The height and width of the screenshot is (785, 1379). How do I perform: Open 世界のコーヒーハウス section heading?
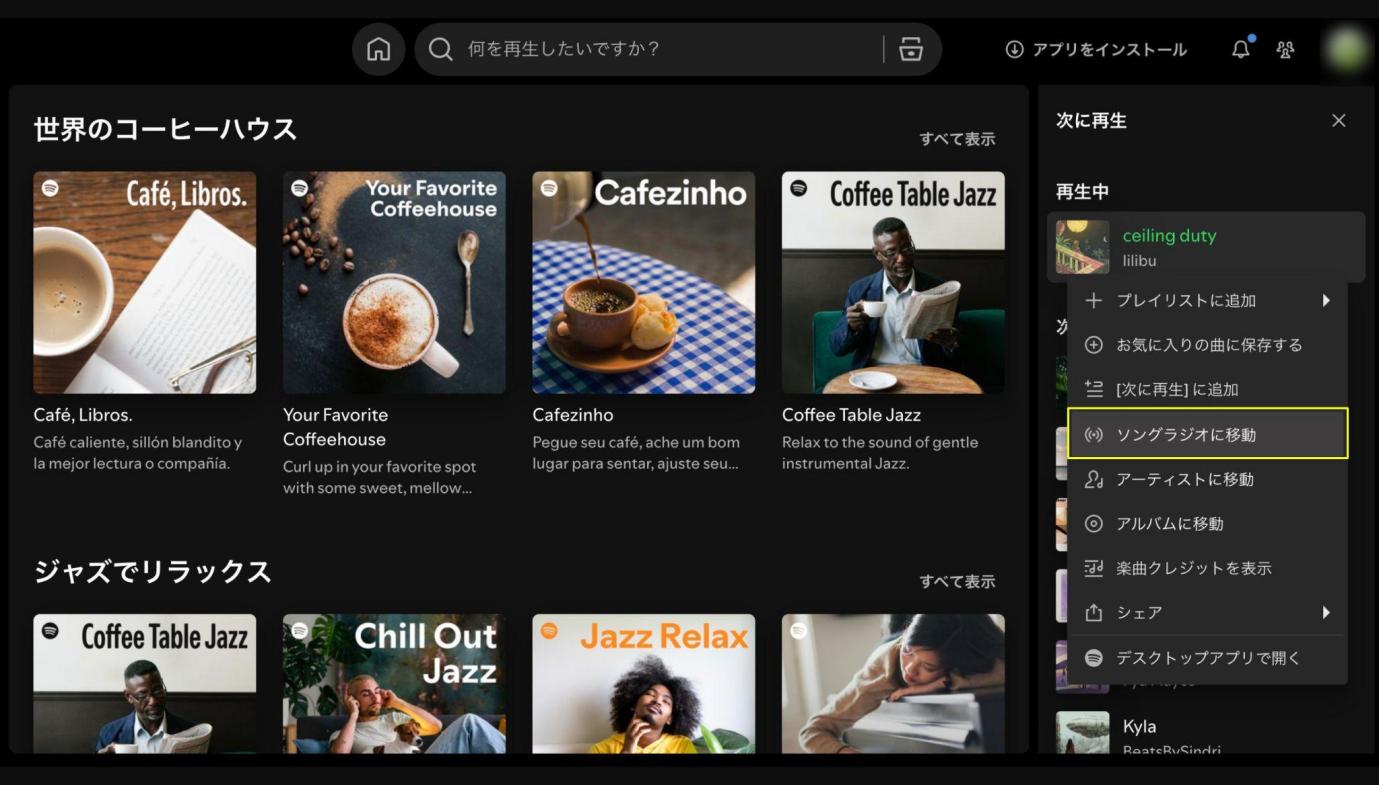166,129
